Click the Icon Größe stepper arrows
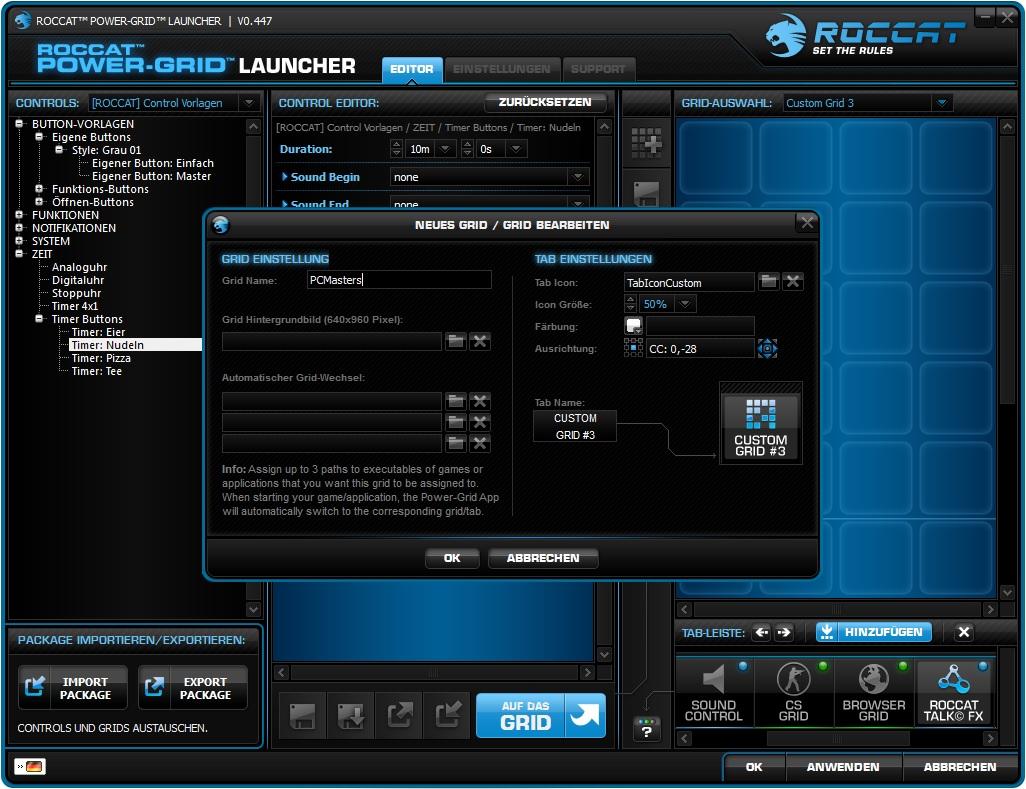 tap(631, 304)
